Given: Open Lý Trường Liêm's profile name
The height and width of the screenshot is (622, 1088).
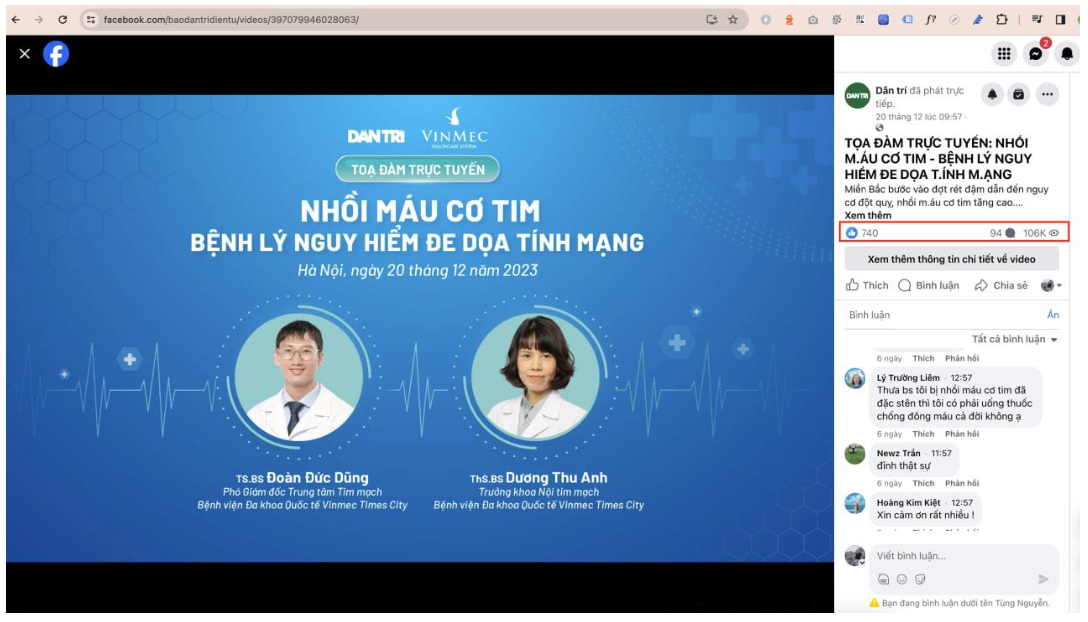Looking at the screenshot, I should (908, 378).
